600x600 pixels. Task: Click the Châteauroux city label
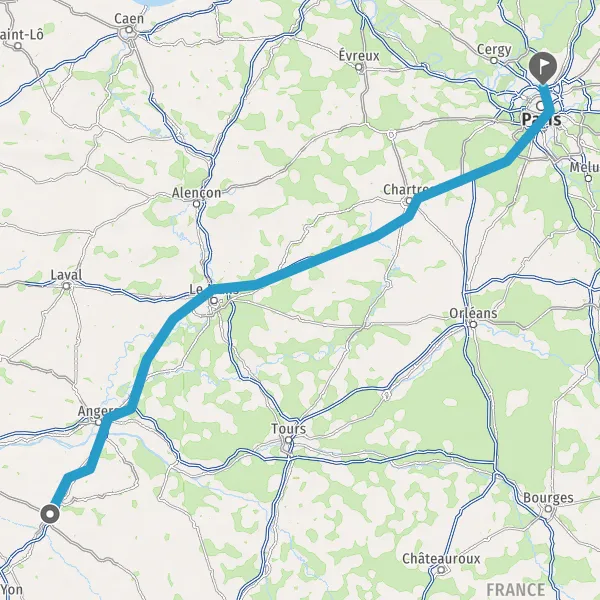point(441,559)
